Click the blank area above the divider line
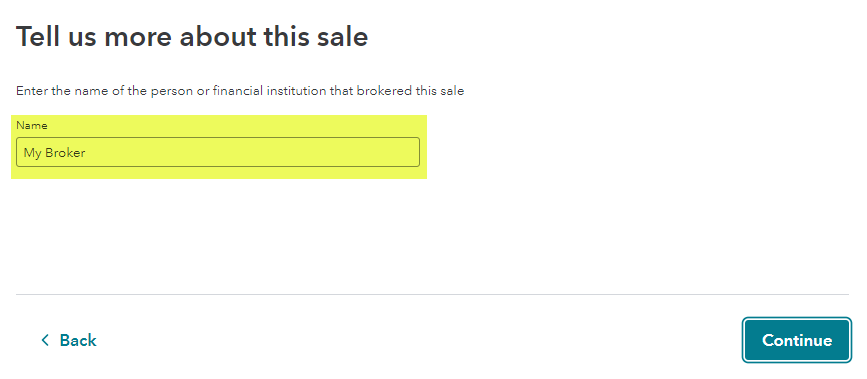Viewport: 867px width, 379px height. pos(432,238)
